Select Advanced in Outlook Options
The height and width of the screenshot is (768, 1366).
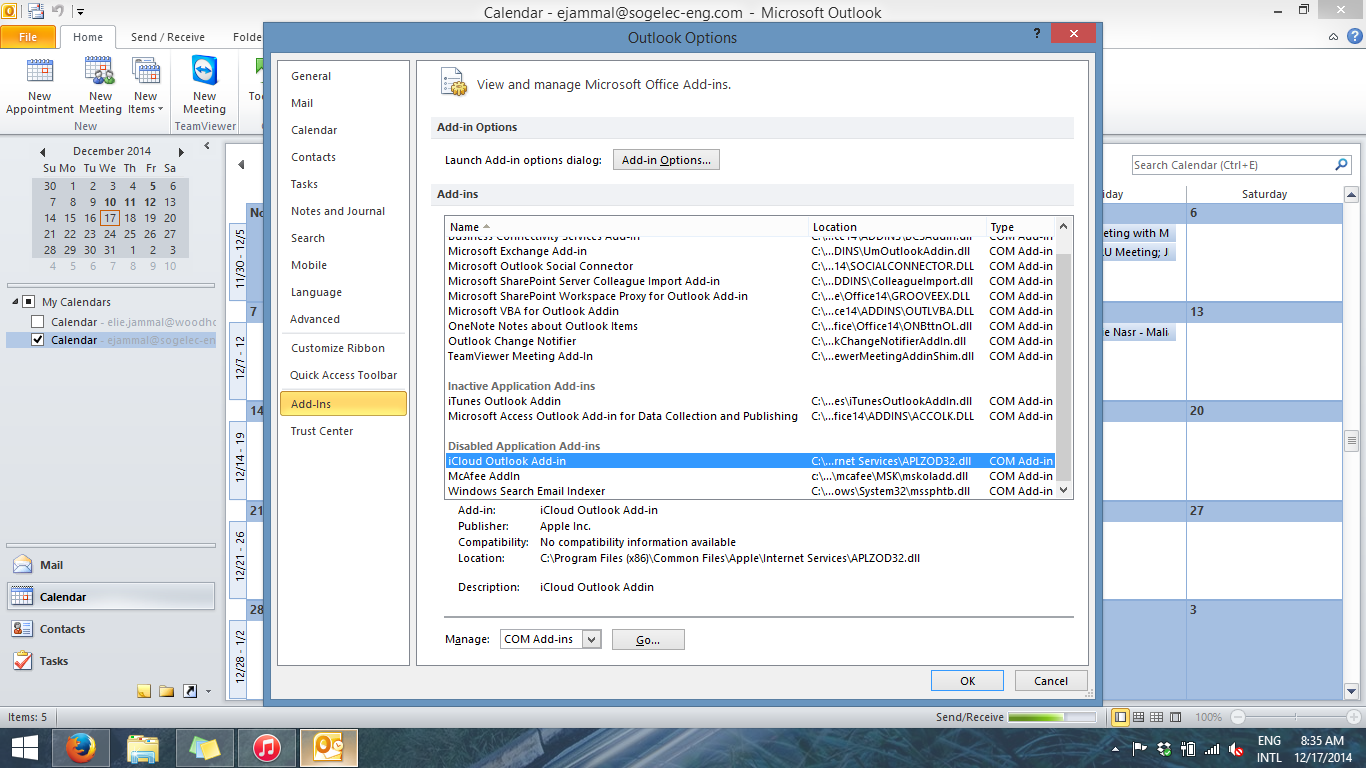[343, 319]
